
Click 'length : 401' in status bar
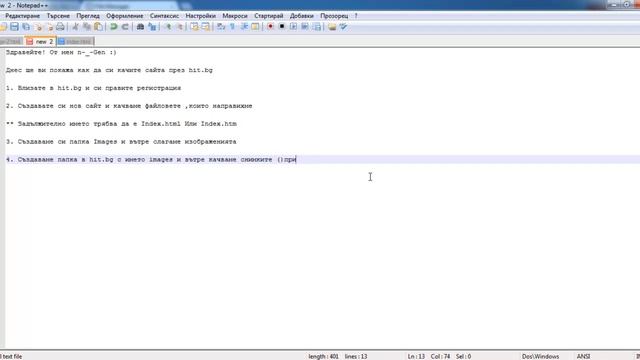coord(323,356)
